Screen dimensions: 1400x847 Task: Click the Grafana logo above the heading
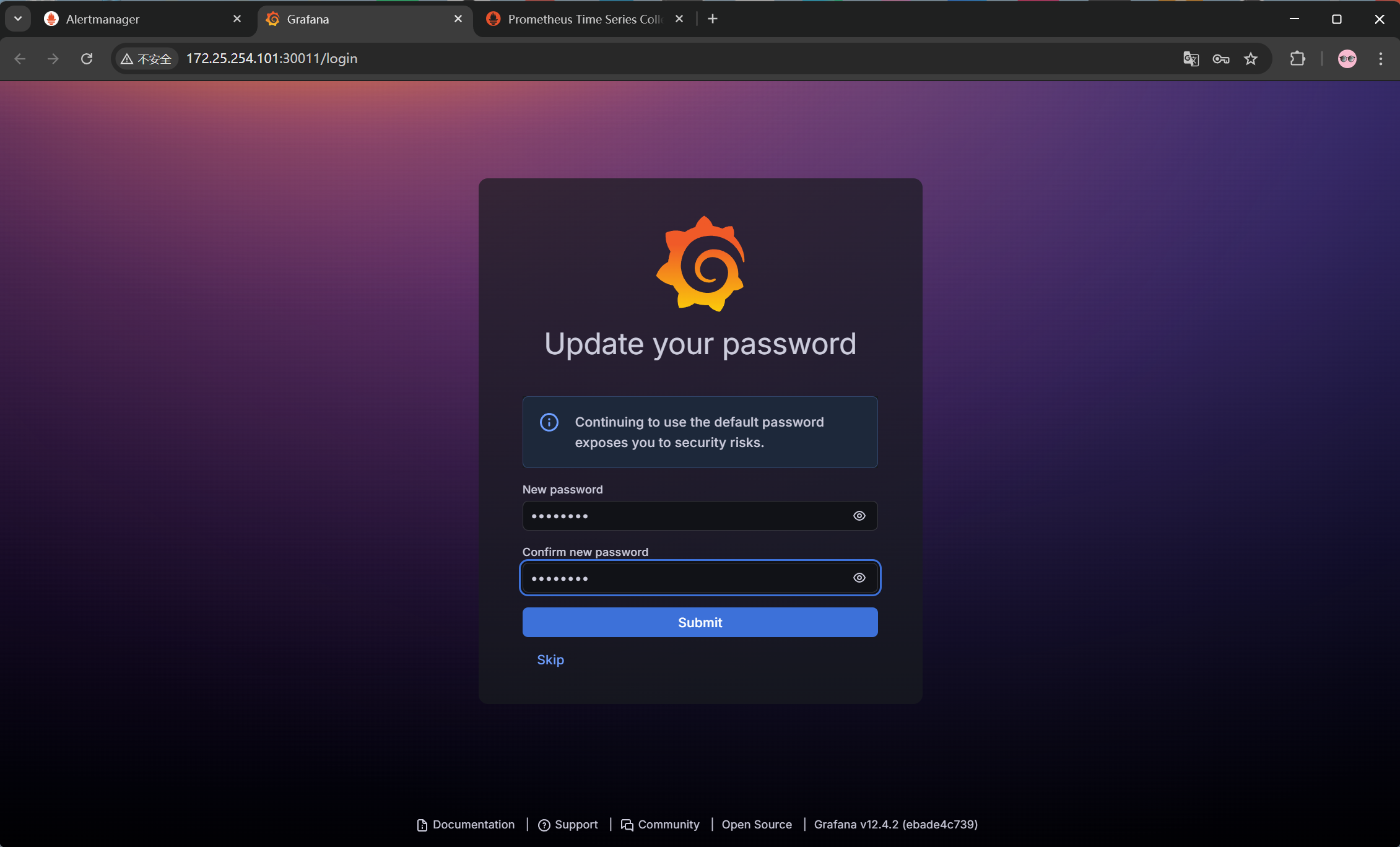(700, 263)
